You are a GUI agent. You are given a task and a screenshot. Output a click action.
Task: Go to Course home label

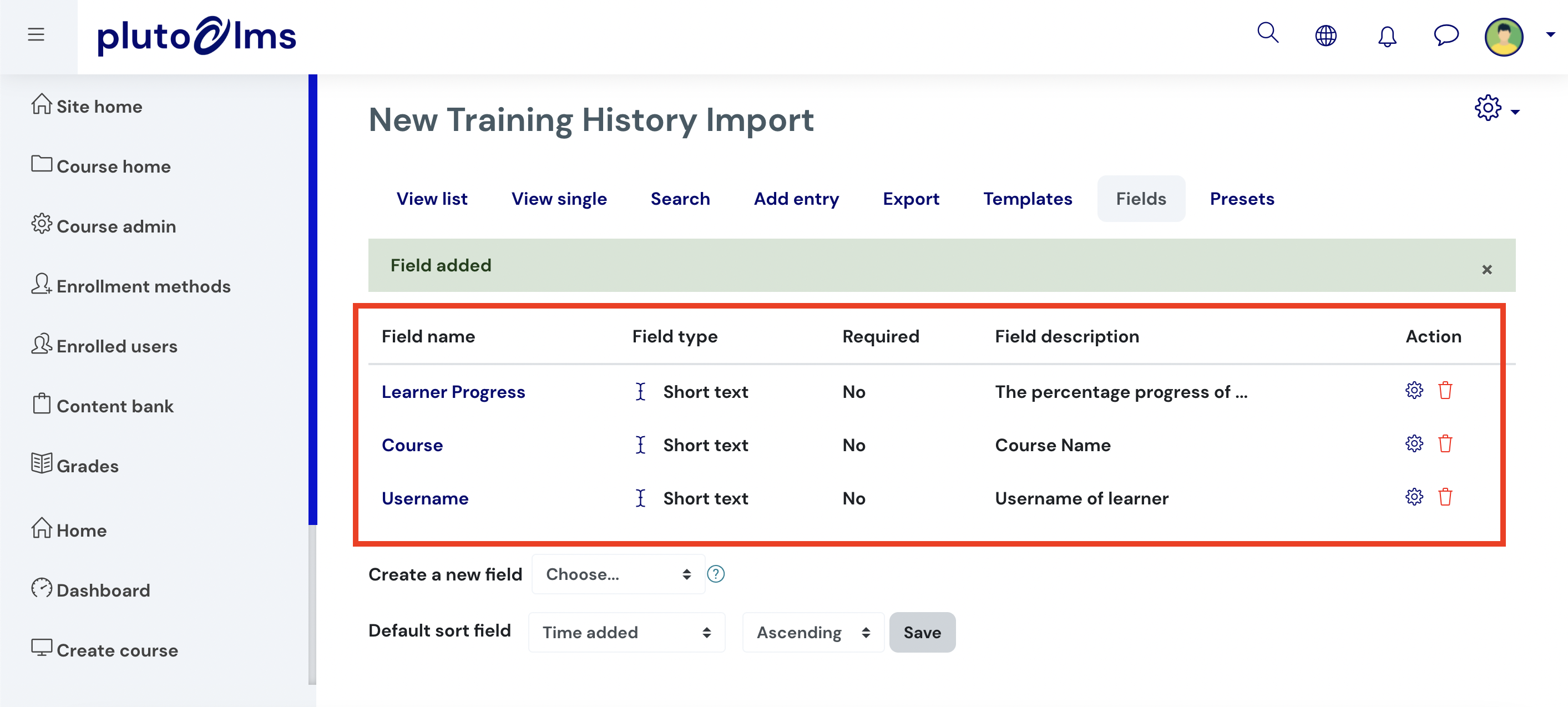(x=113, y=166)
